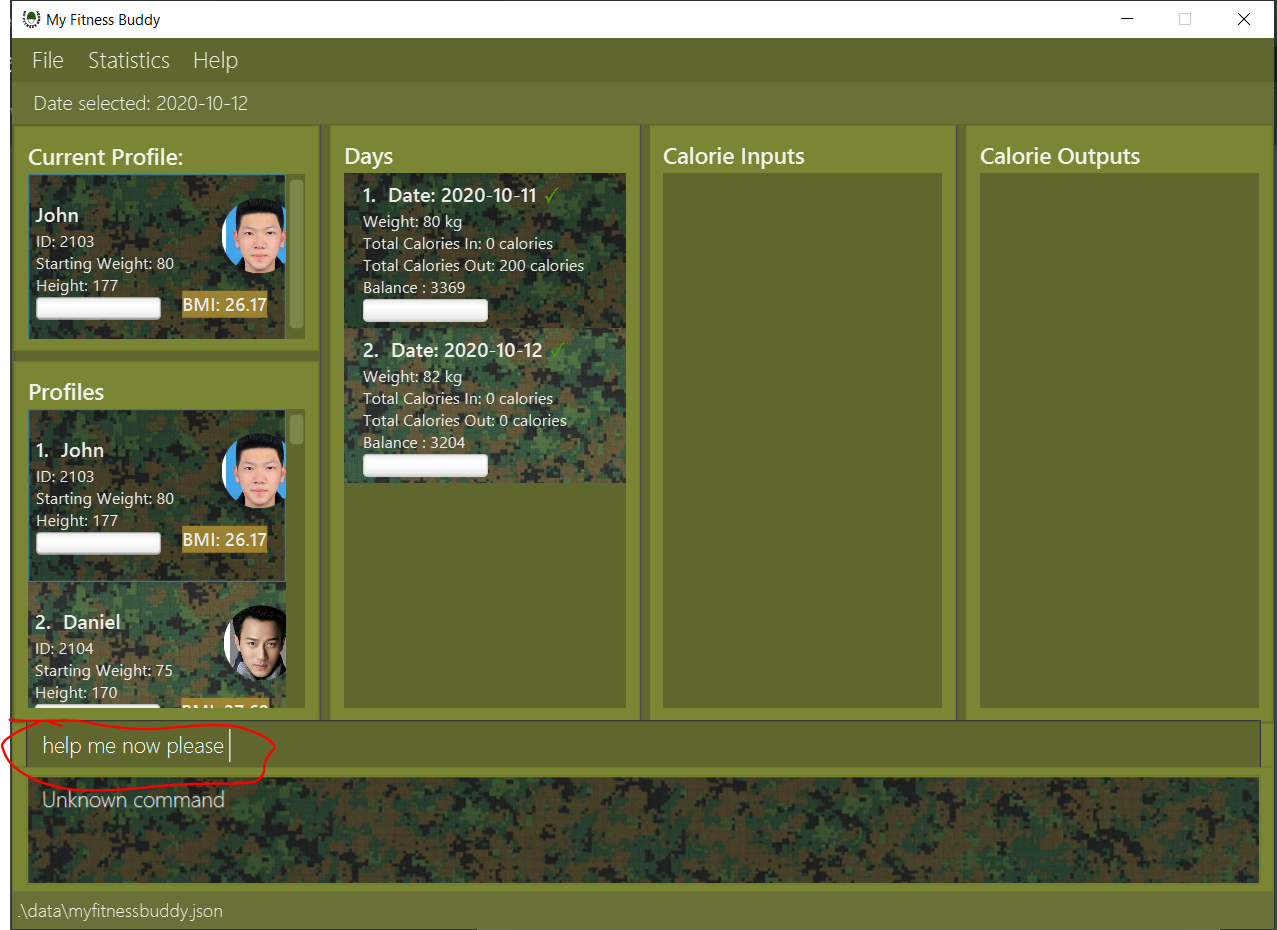
Task: Click the Unknown command result message
Action: (x=133, y=800)
